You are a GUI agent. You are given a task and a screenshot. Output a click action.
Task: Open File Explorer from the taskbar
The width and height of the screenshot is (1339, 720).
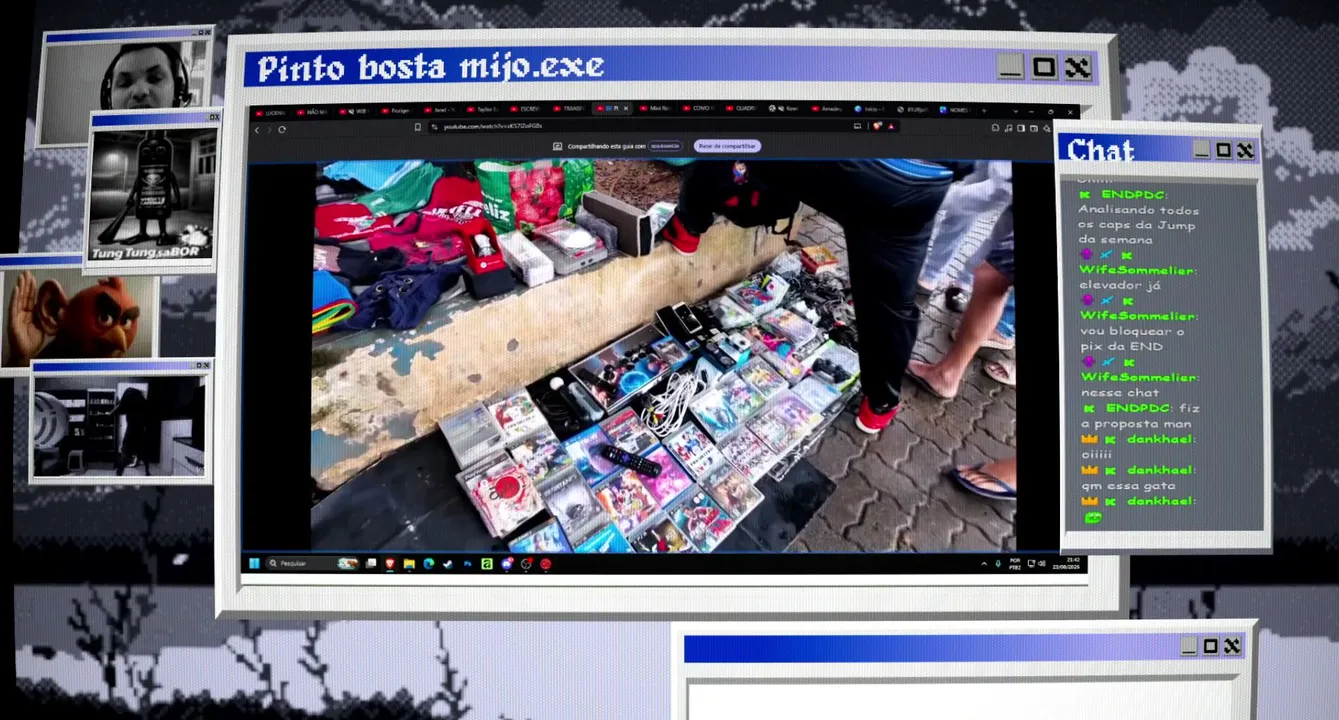pyautogui.click(x=409, y=564)
